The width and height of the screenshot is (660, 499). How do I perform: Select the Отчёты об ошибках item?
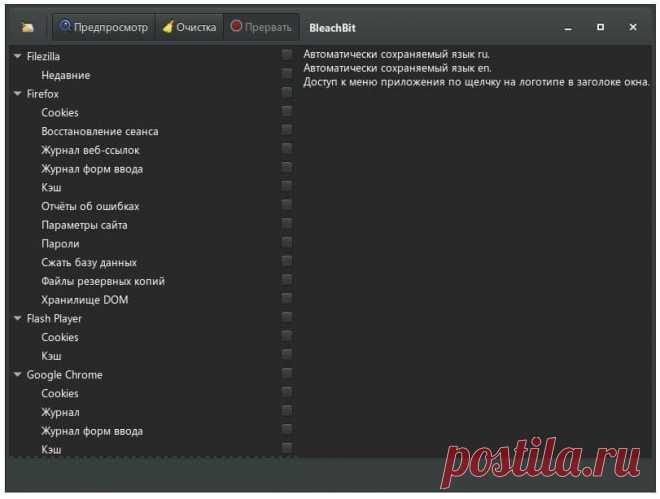point(90,206)
